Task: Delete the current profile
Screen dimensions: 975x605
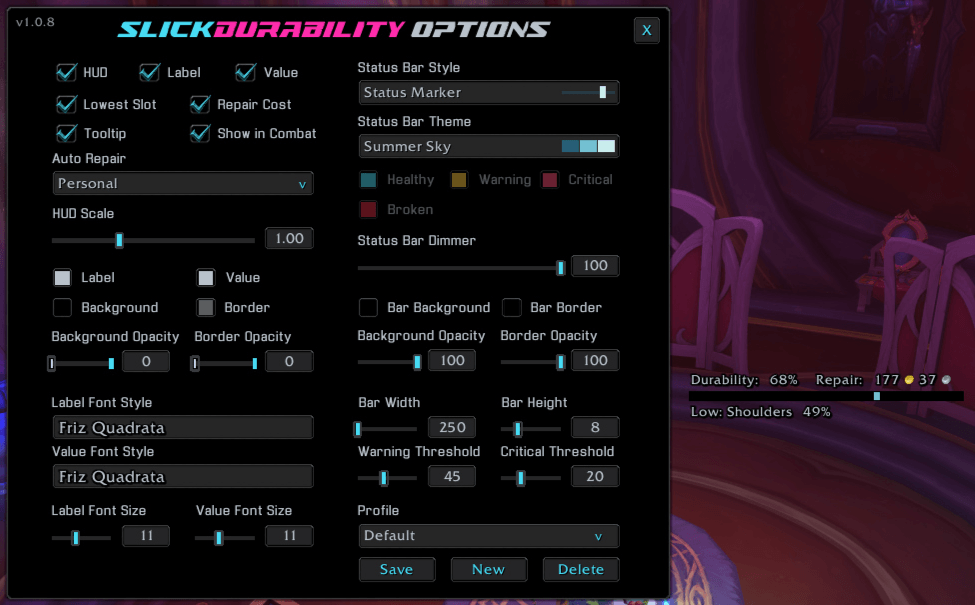Action: [x=581, y=569]
